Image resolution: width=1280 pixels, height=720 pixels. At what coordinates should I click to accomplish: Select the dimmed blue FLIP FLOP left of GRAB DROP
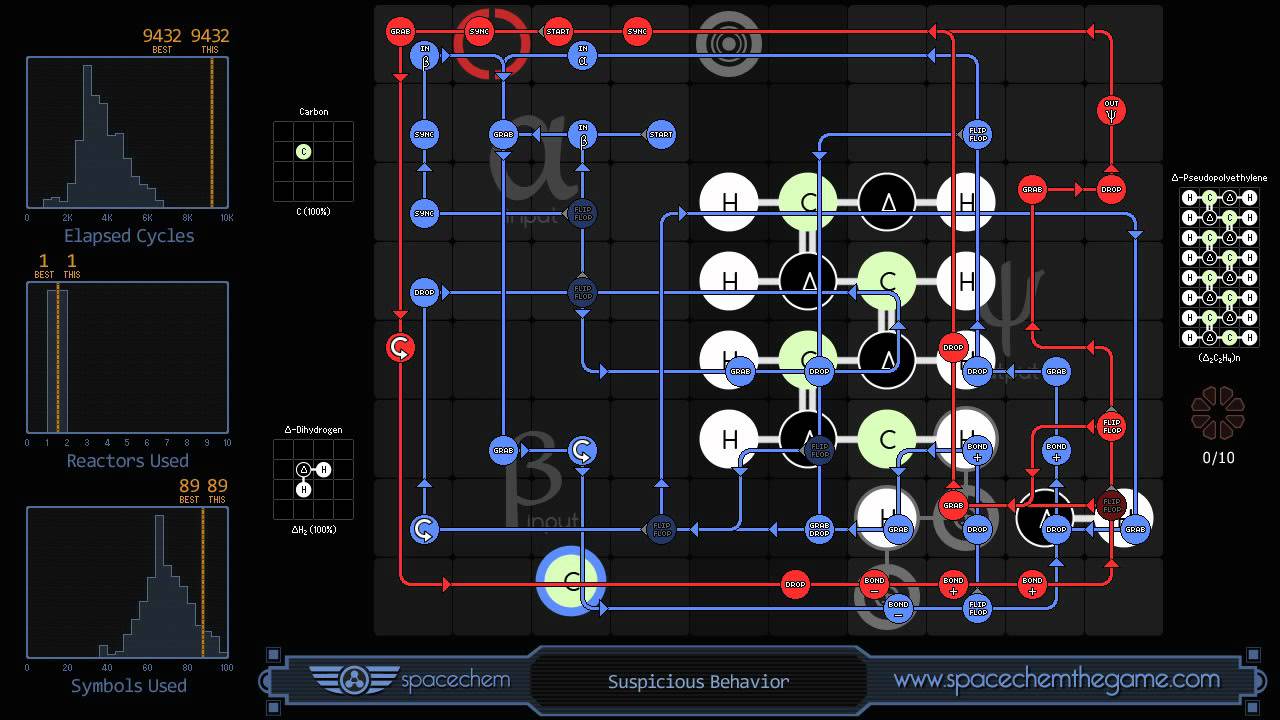coord(661,529)
